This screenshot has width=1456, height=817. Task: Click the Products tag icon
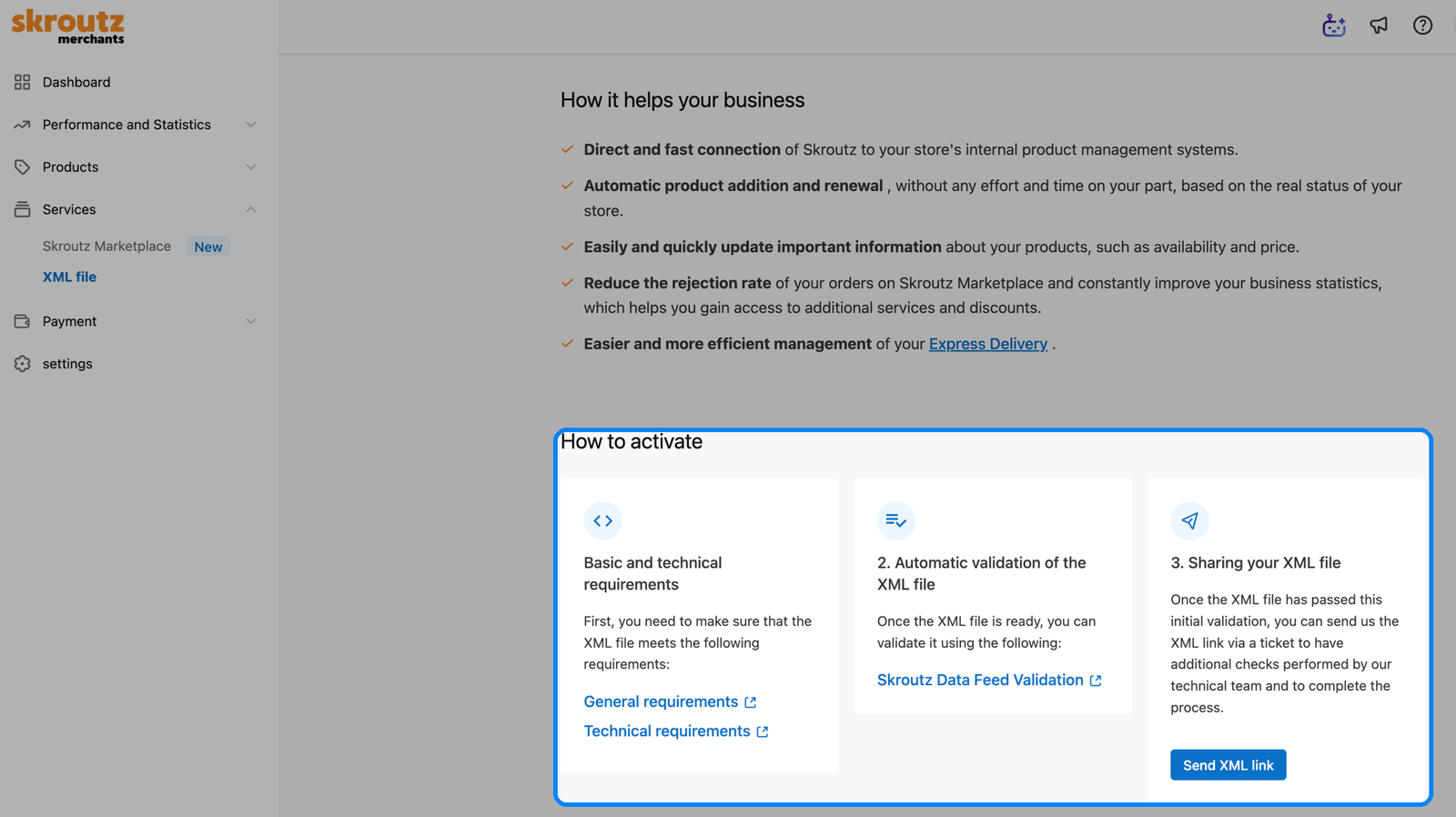coord(23,167)
